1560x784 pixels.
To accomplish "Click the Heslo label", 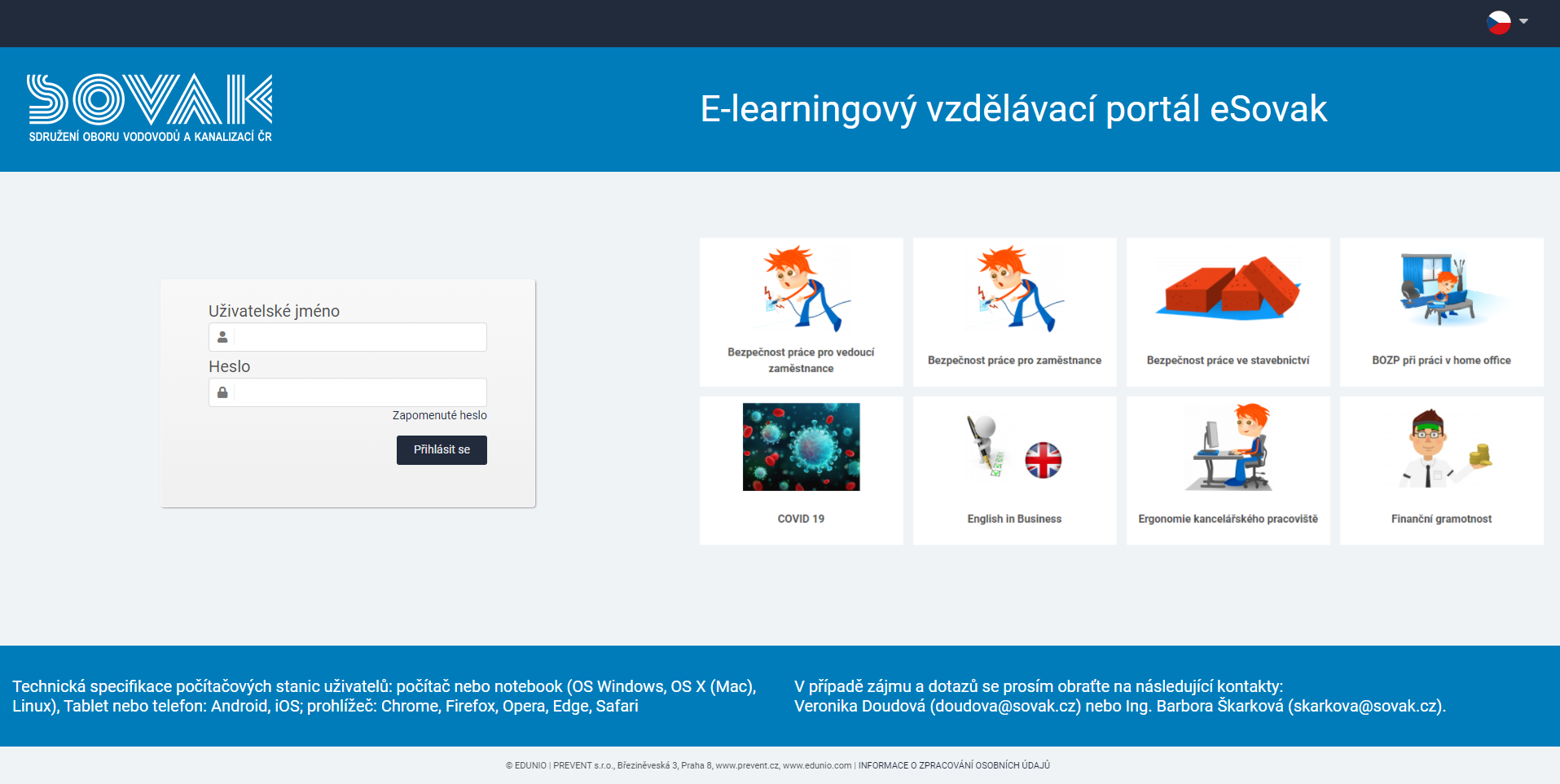I will [x=230, y=366].
